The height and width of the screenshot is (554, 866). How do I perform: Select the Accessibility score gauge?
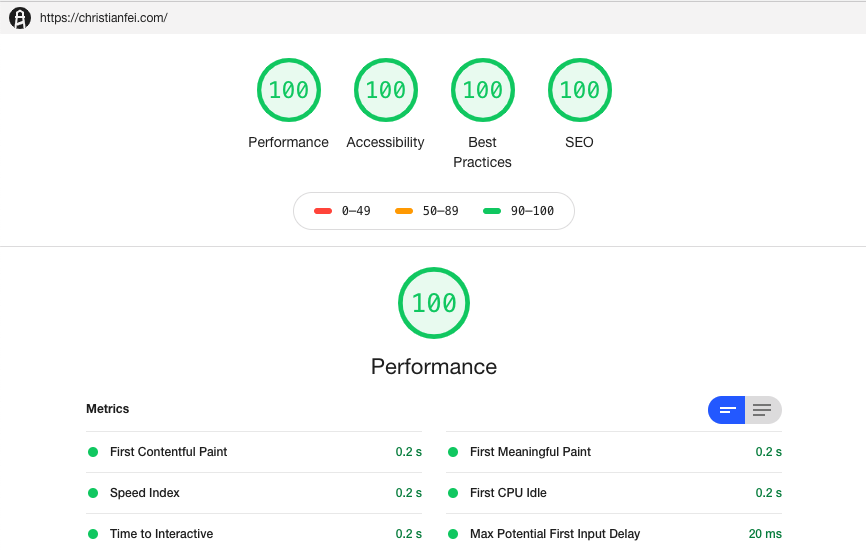(386, 90)
